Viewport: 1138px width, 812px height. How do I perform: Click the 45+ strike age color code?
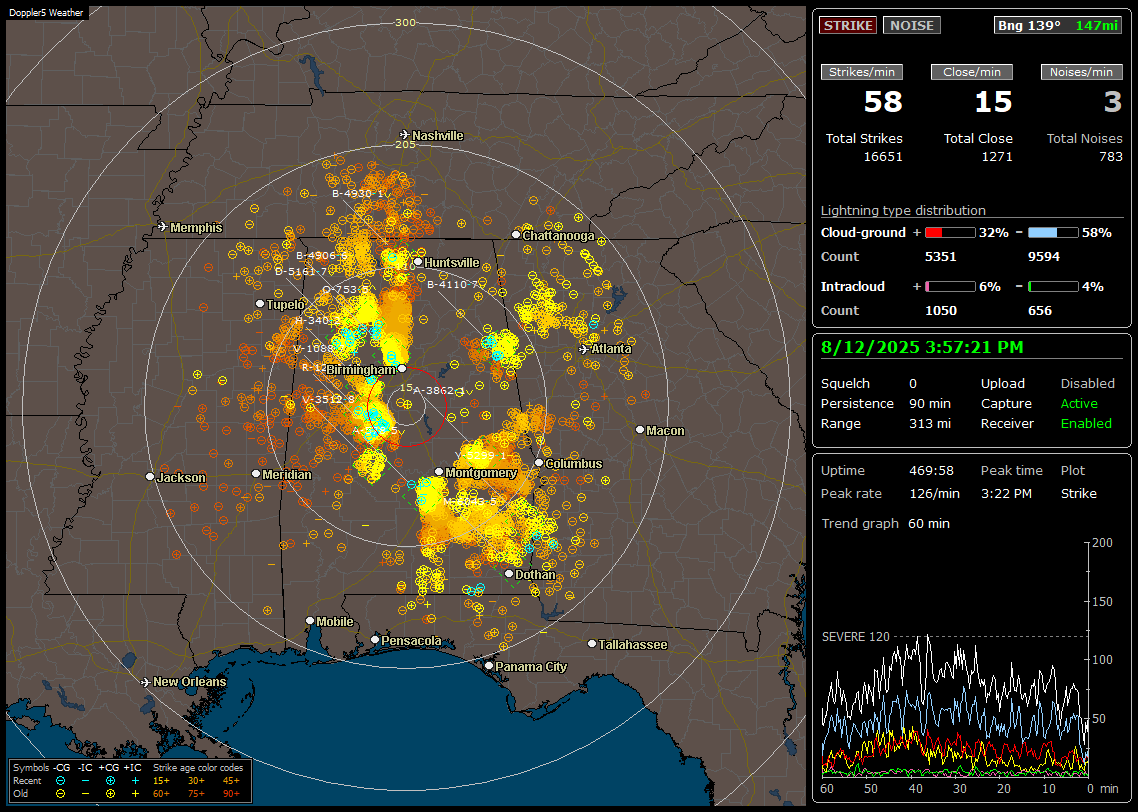pos(231,781)
